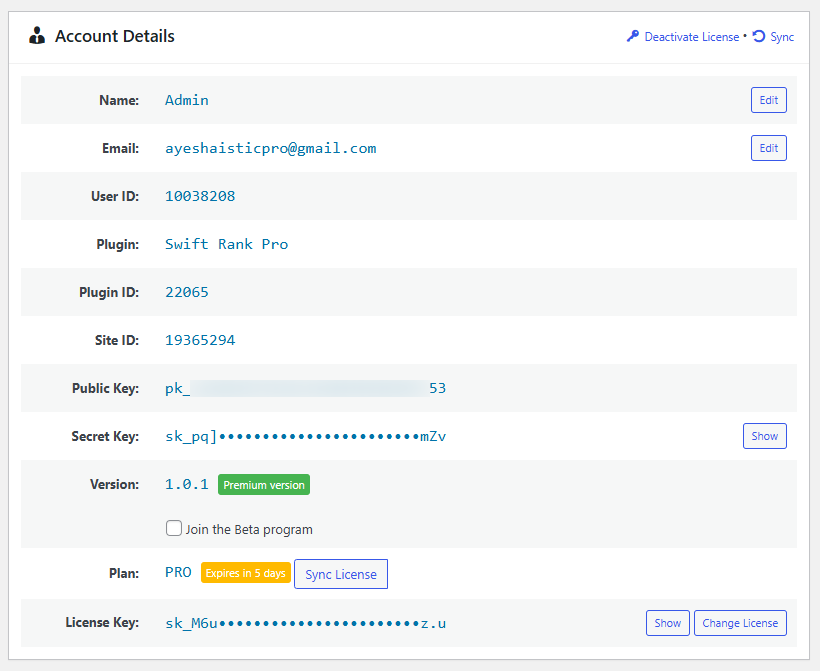The image size is (820, 671).
Task: Click the version number 1.0.1
Action: (187, 484)
